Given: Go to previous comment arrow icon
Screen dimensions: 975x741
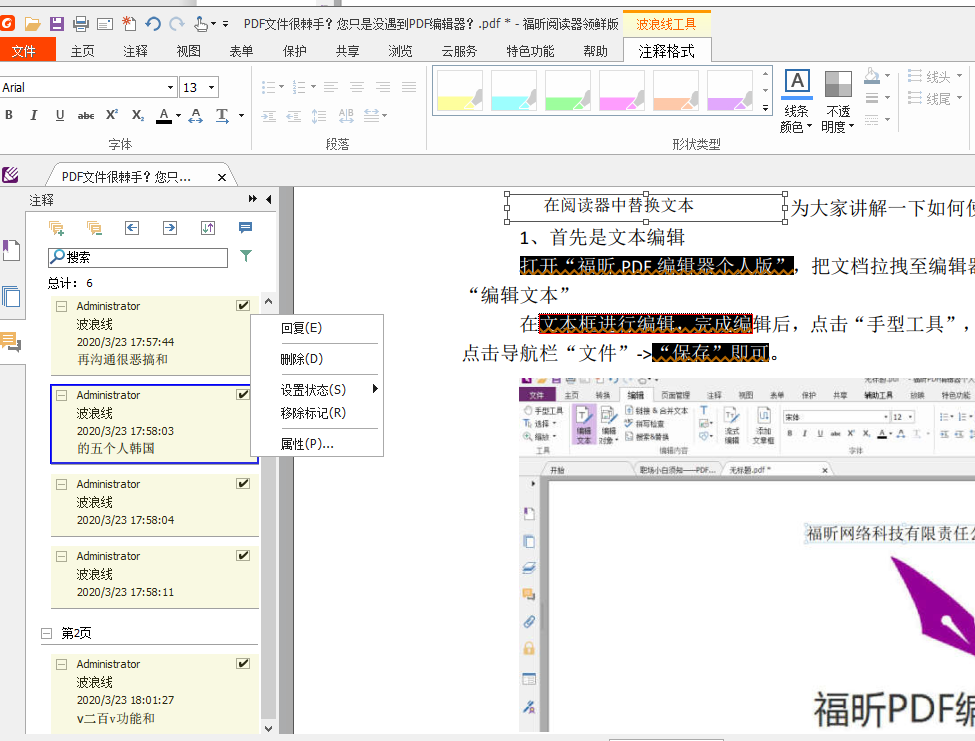Looking at the screenshot, I should (132, 228).
